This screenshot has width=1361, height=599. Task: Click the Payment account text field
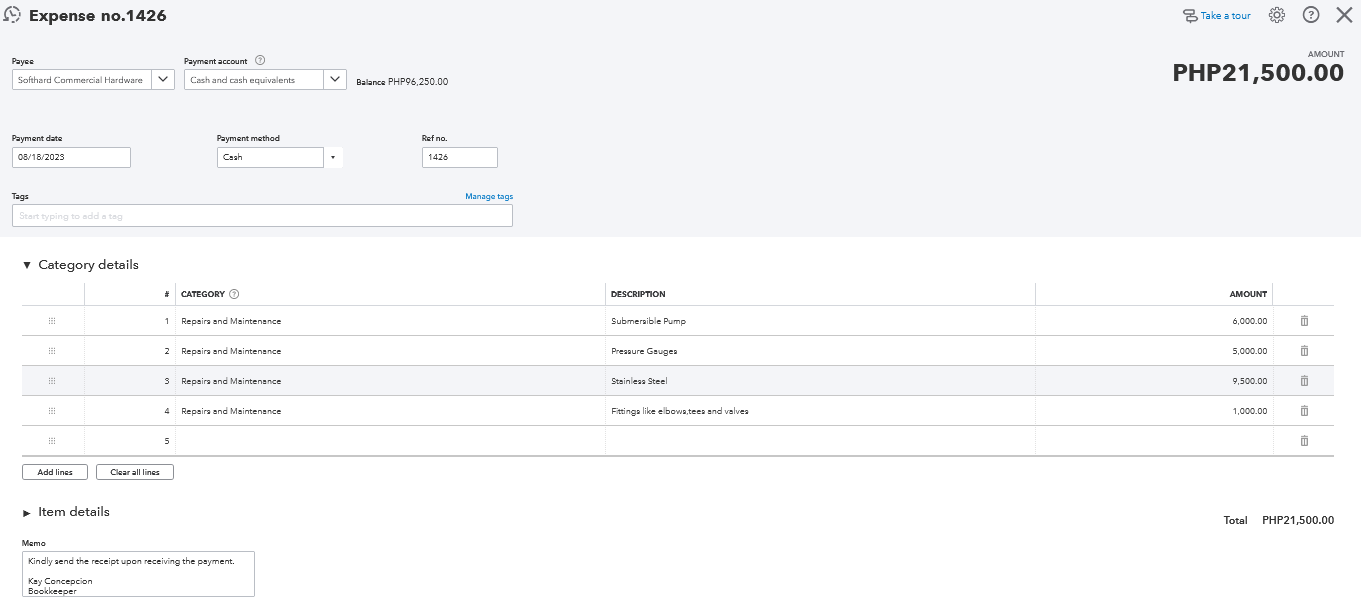[x=254, y=80]
